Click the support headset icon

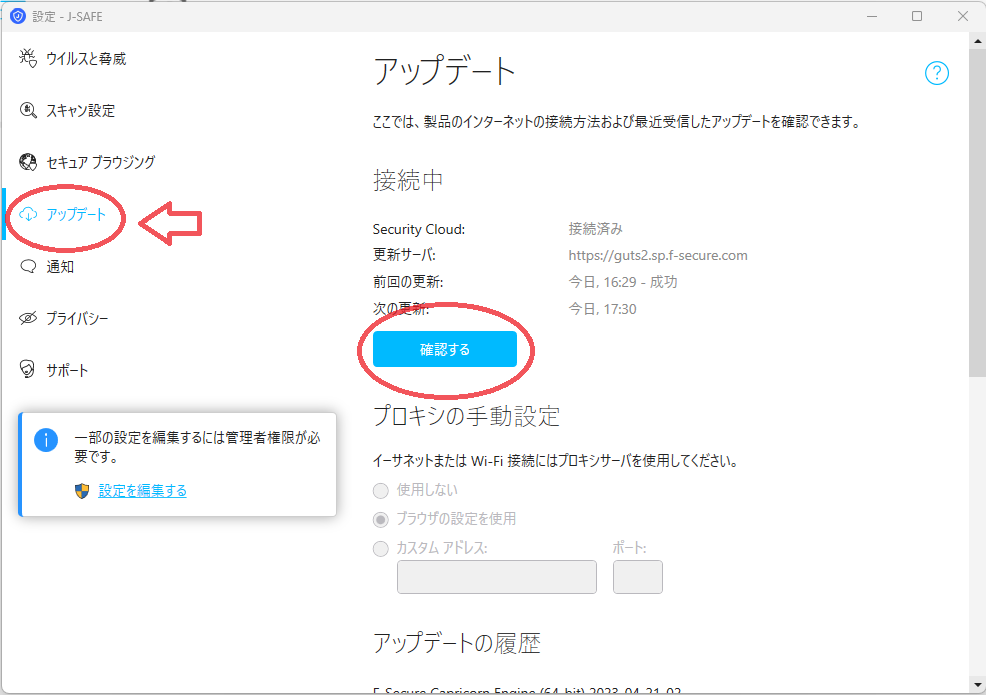[x=27, y=369]
